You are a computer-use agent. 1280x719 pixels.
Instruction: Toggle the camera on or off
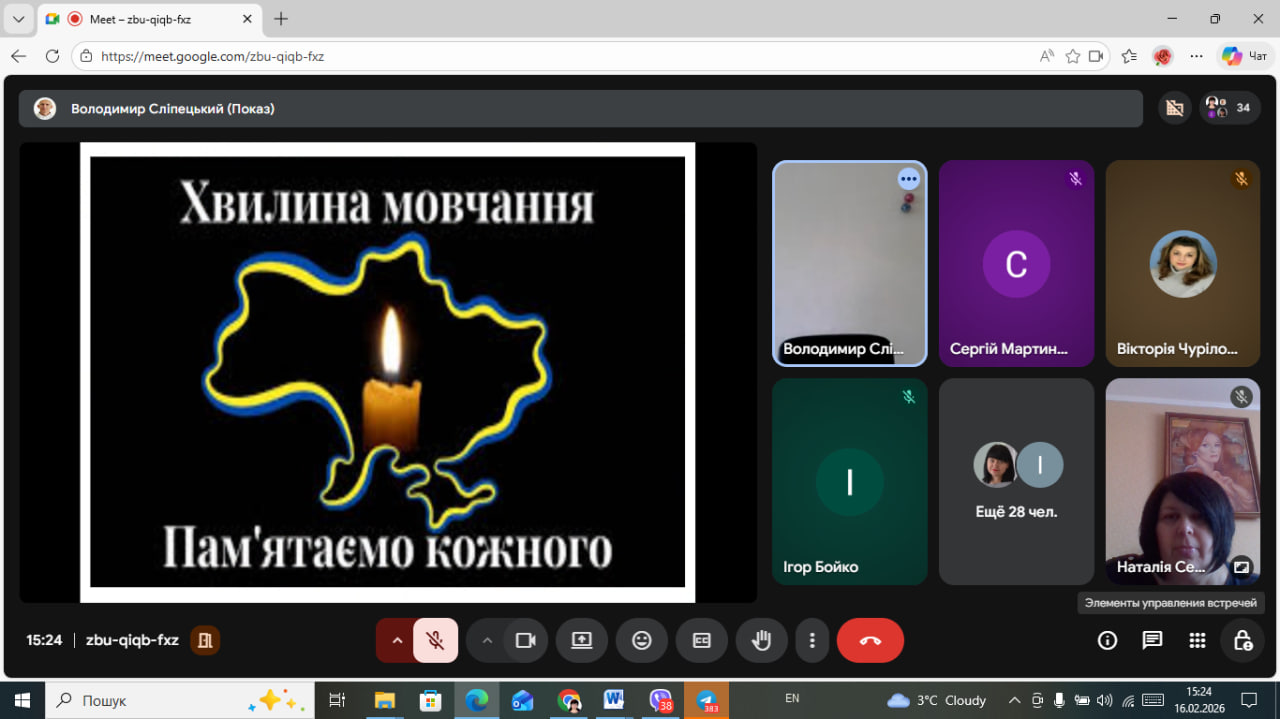click(525, 641)
